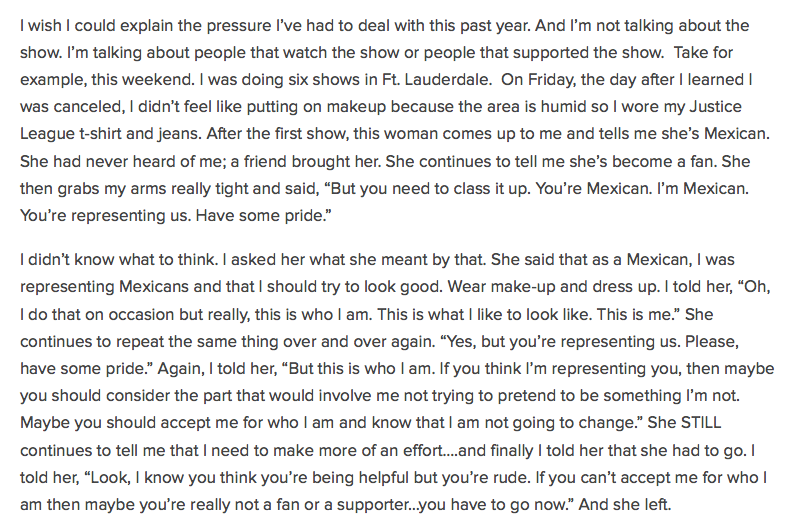Click the phrase "Wear make-up and dress up"
This screenshot has width=802, height=532.
[553, 287]
